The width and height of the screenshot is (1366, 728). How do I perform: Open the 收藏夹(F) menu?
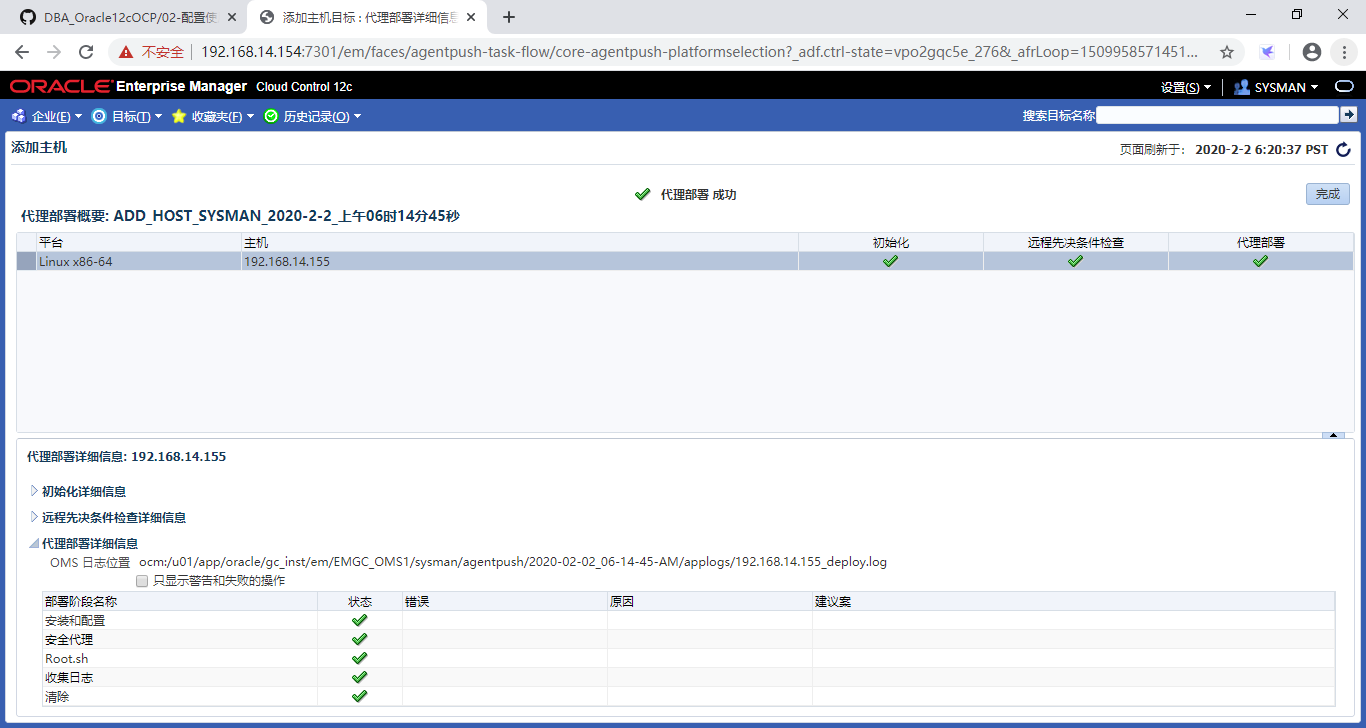click(x=223, y=117)
